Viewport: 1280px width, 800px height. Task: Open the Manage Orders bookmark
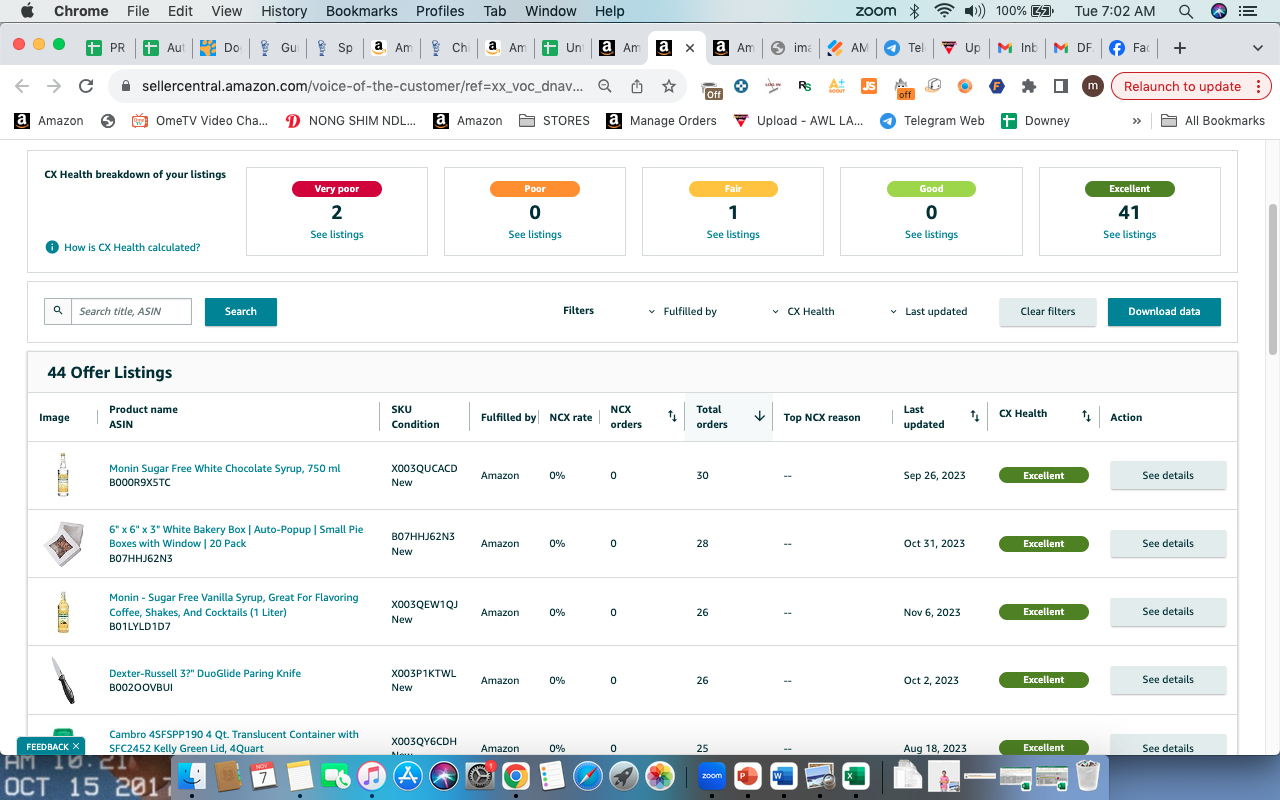point(662,121)
